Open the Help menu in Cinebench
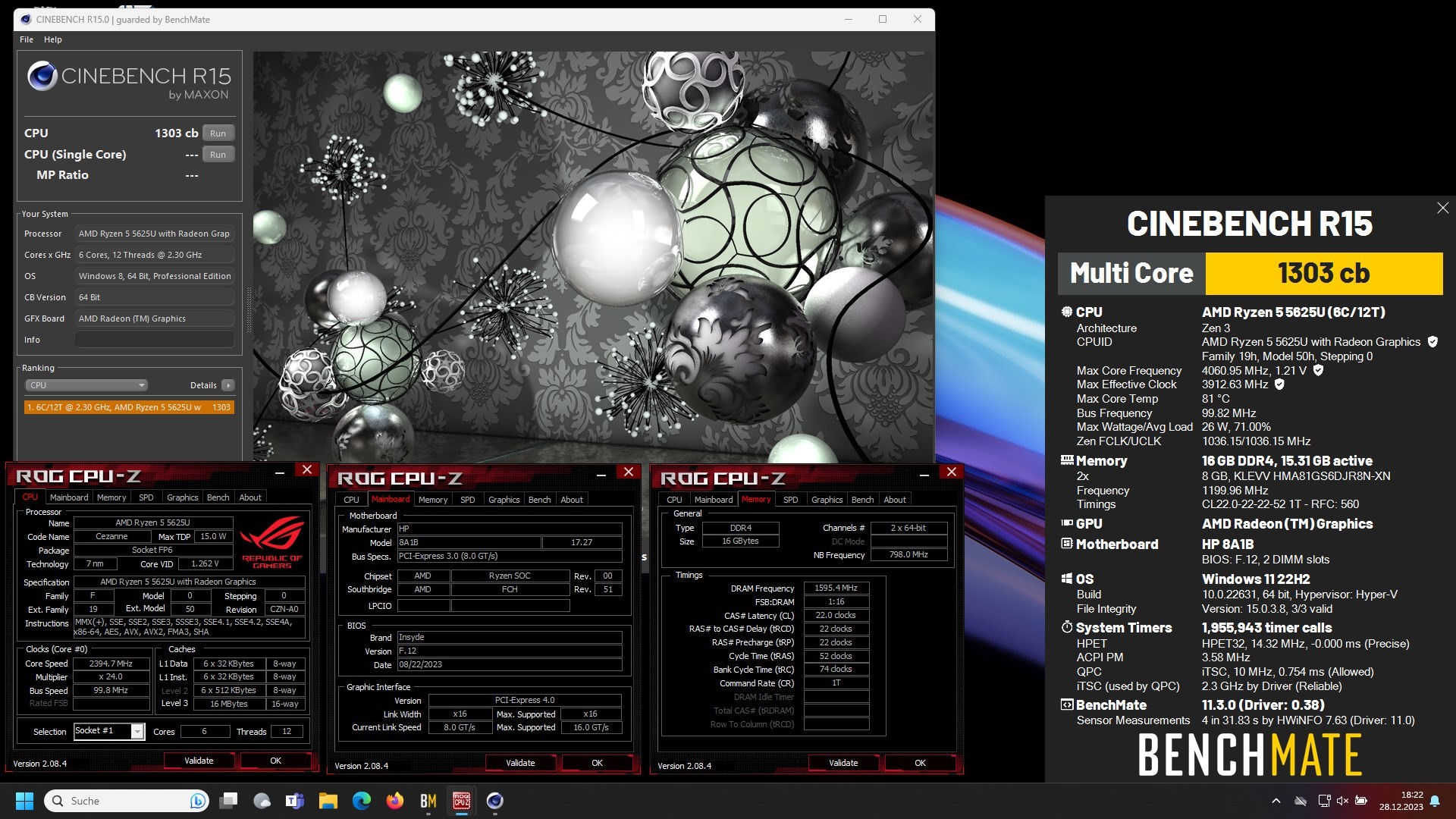 53,39
